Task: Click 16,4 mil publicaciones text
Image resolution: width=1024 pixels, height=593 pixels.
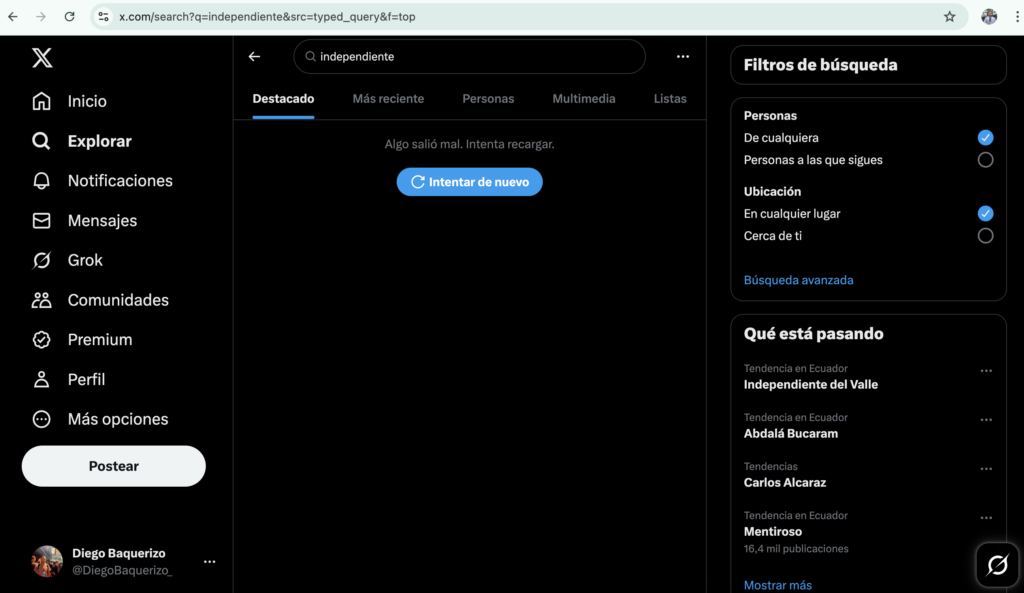Action: tap(796, 549)
